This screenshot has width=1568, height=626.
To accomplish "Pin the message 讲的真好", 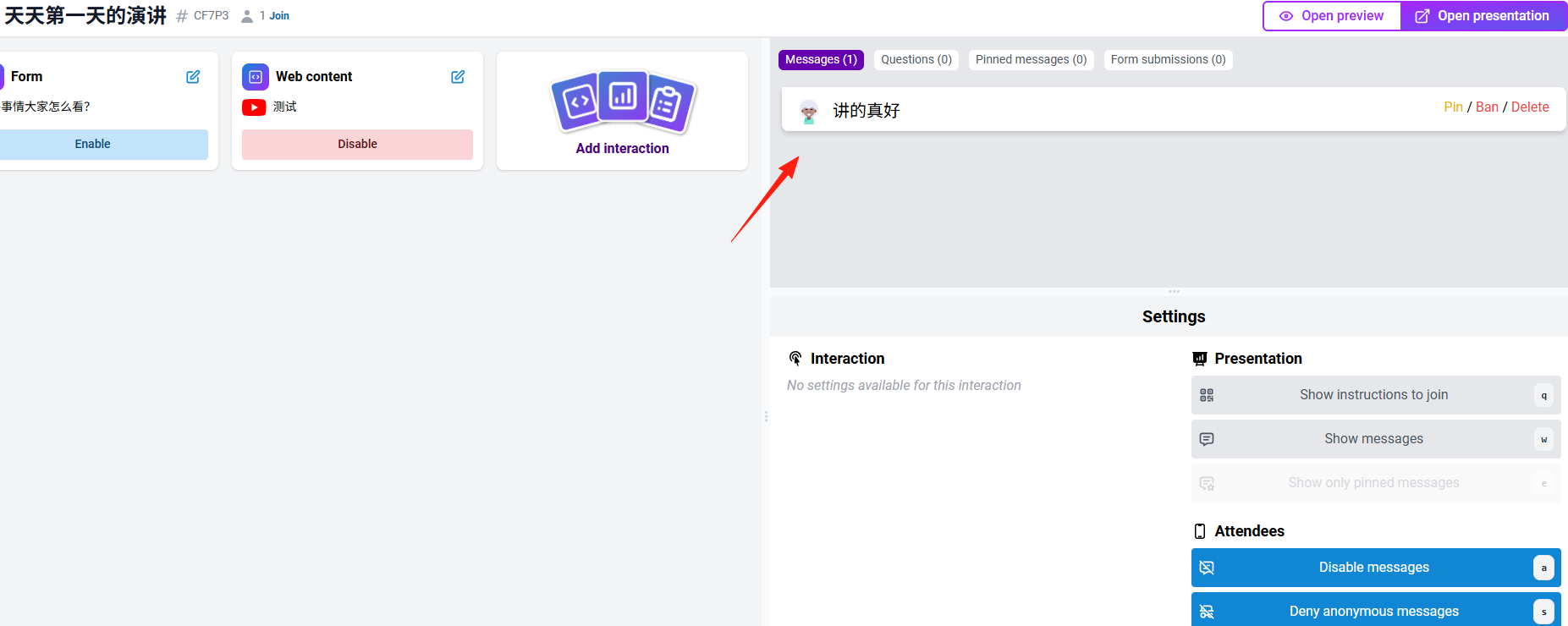I will (1453, 107).
